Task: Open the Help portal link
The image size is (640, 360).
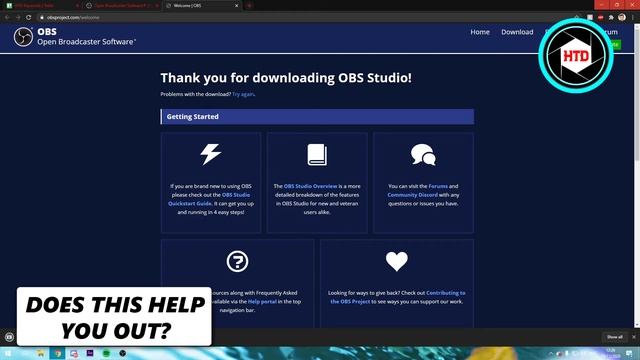Action: 262,302
